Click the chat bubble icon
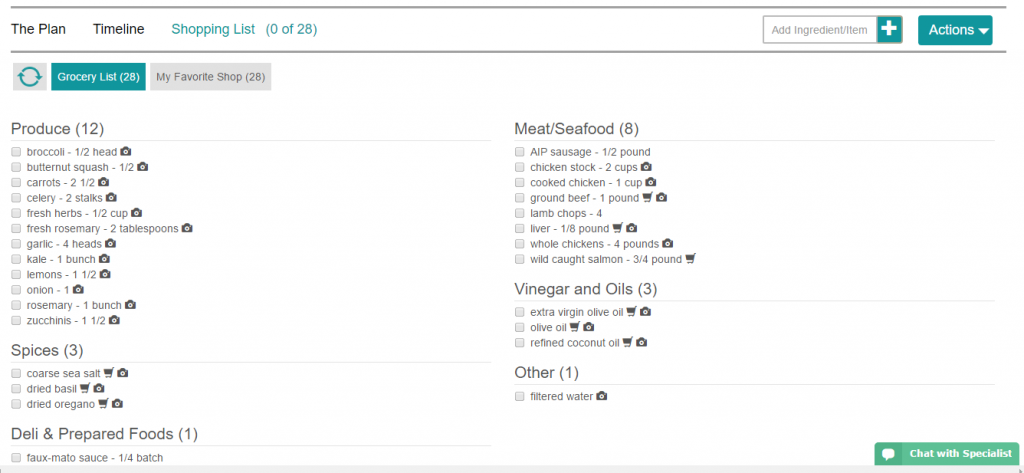The width and height of the screenshot is (1024, 473). [888, 454]
